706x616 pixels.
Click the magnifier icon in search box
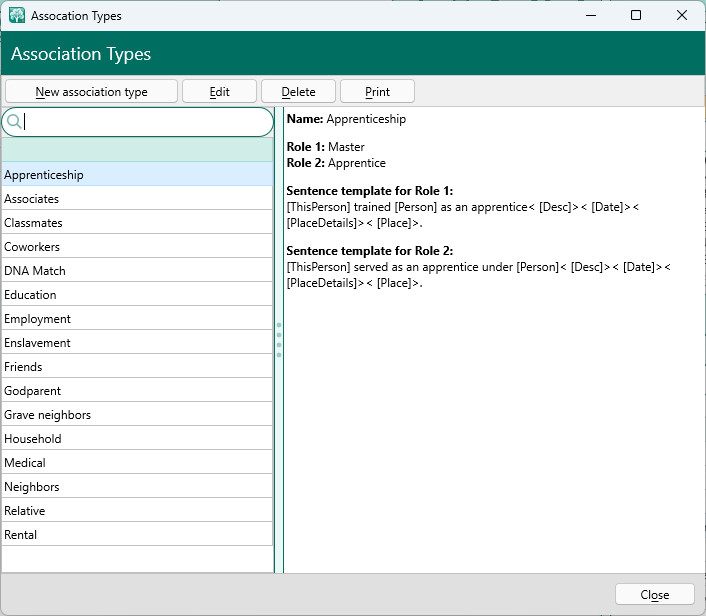click(14, 122)
